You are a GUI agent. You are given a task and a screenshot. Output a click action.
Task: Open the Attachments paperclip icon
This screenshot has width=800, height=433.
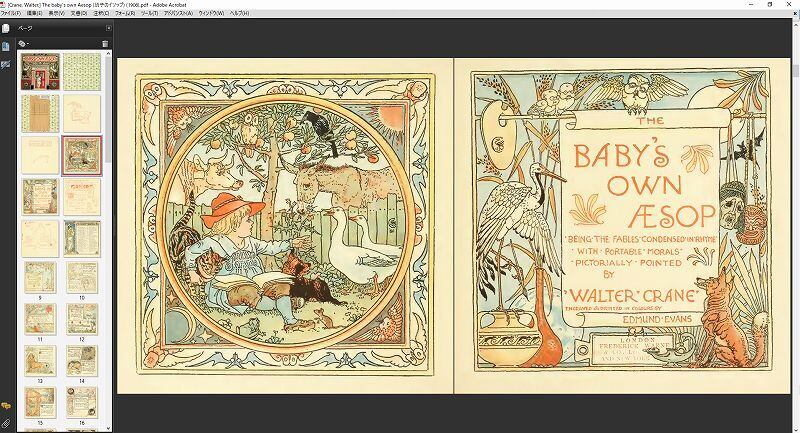click(5, 423)
